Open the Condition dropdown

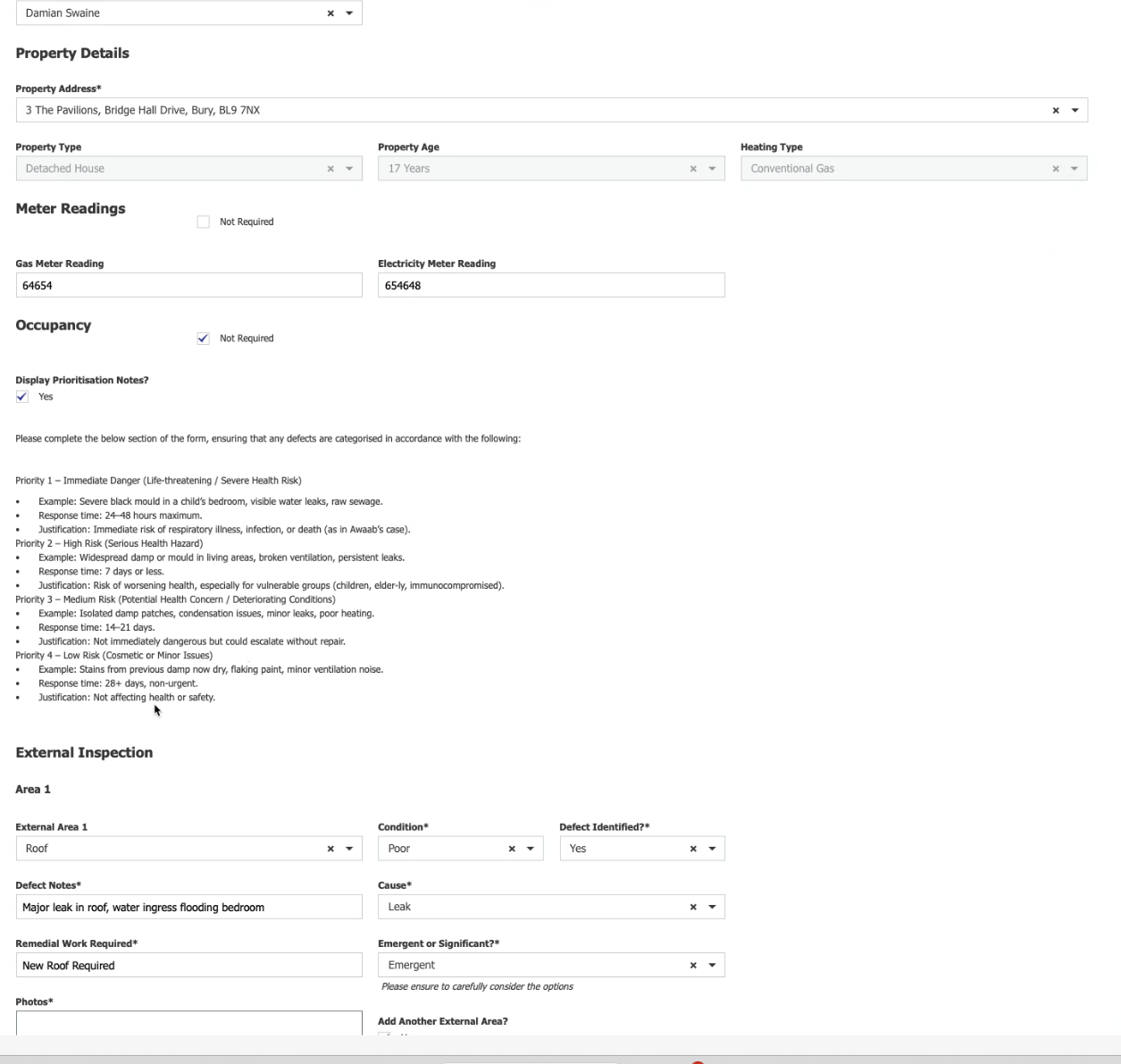click(x=531, y=848)
